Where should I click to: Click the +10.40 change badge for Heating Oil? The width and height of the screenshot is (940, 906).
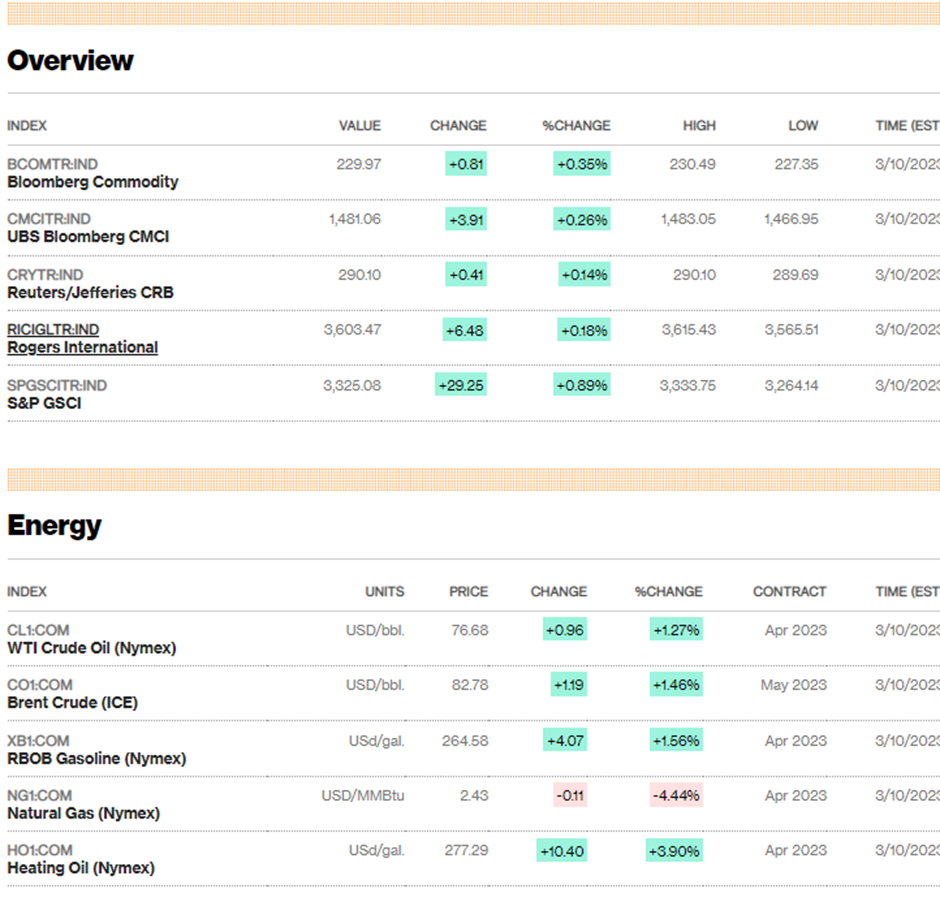561,850
